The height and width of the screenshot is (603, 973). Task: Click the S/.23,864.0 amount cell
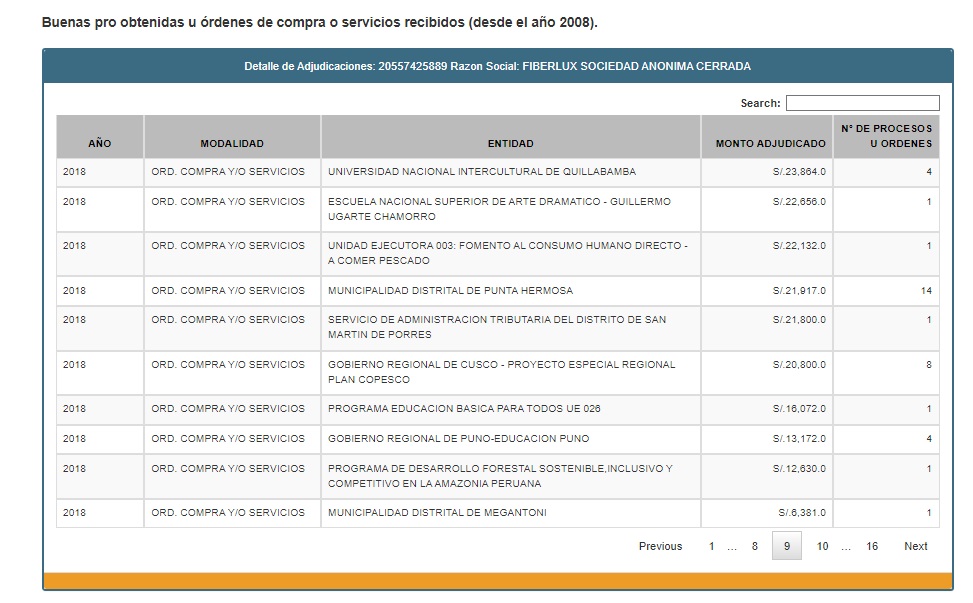point(799,172)
